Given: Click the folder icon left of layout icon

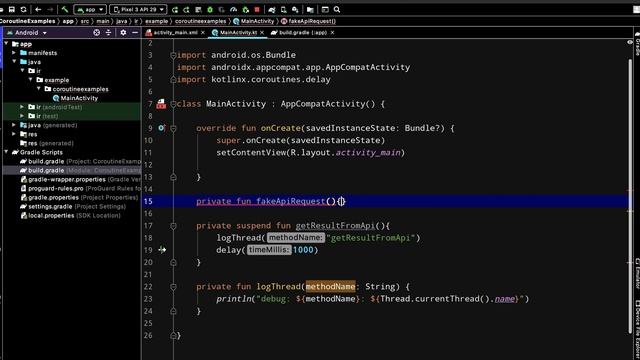Looking at the screenshot, I should point(310,9).
